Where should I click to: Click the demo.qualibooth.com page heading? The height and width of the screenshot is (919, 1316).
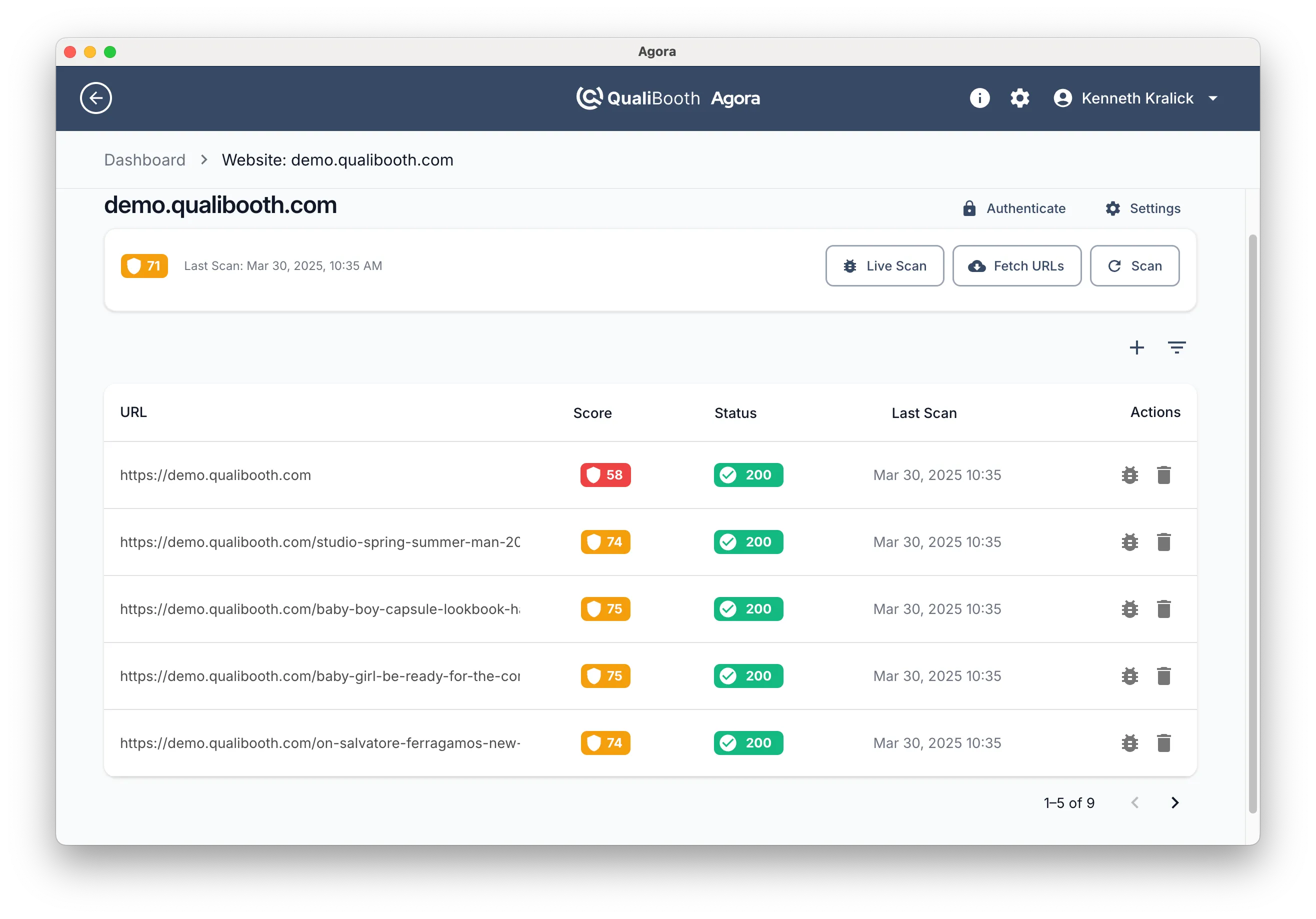pyautogui.click(x=220, y=205)
